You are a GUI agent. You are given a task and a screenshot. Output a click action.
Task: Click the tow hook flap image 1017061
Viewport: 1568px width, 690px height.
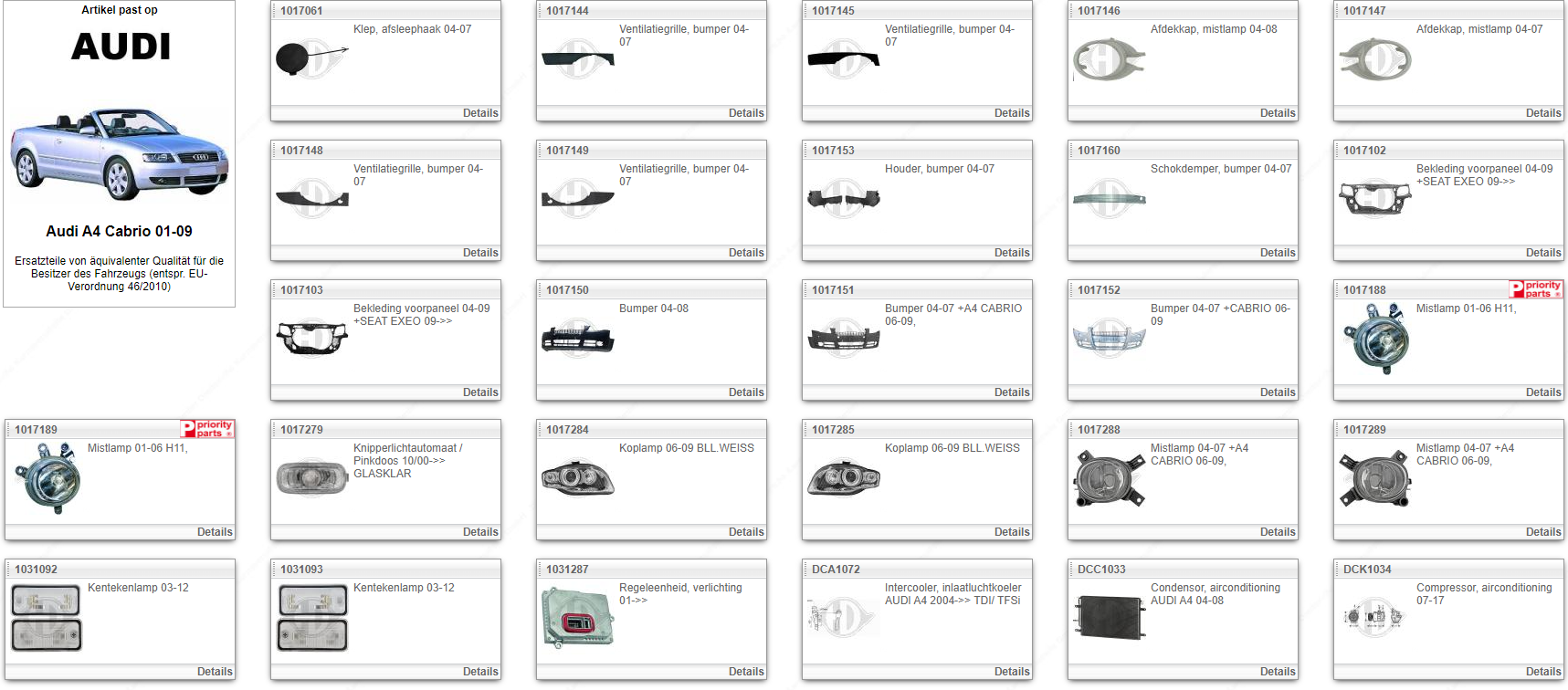(311, 59)
